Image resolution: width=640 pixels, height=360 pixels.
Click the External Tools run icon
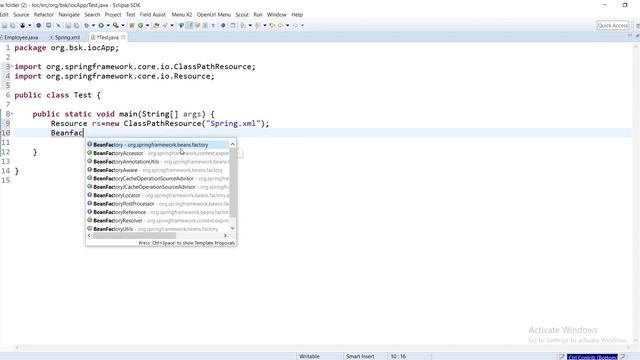(116, 25)
